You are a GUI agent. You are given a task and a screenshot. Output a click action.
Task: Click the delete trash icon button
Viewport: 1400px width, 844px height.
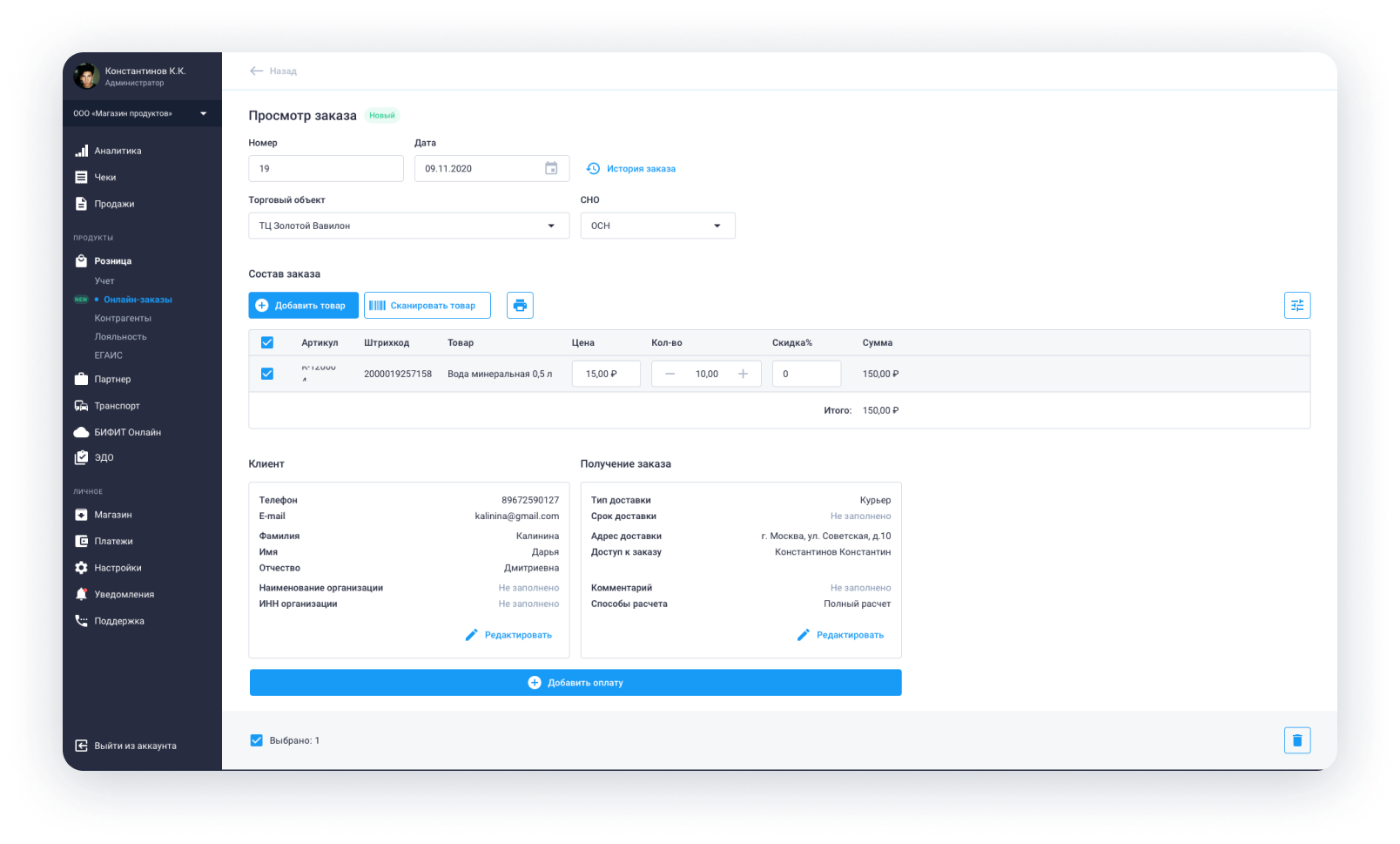click(1297, 740)
